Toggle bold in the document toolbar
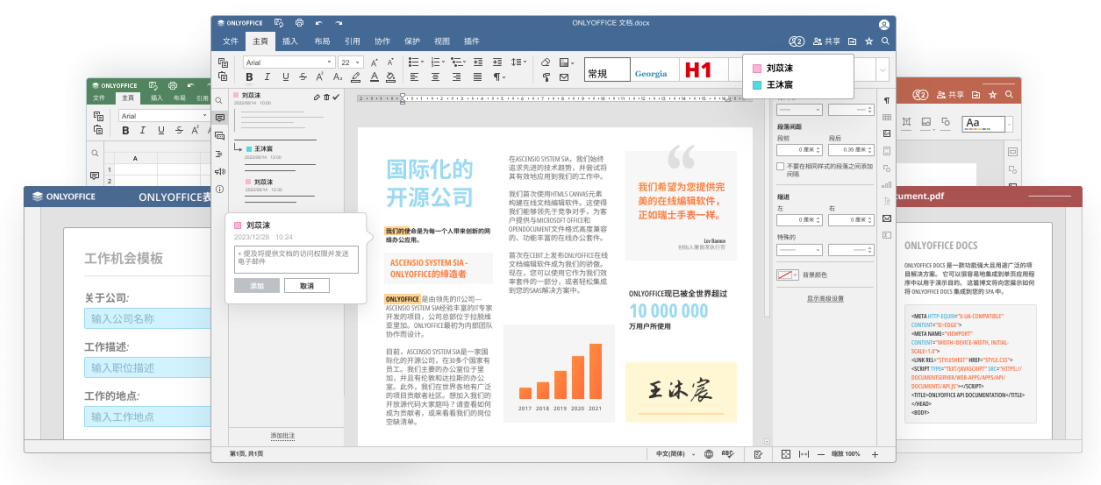This screenshot has width=1101, height=485. [249, 77]
